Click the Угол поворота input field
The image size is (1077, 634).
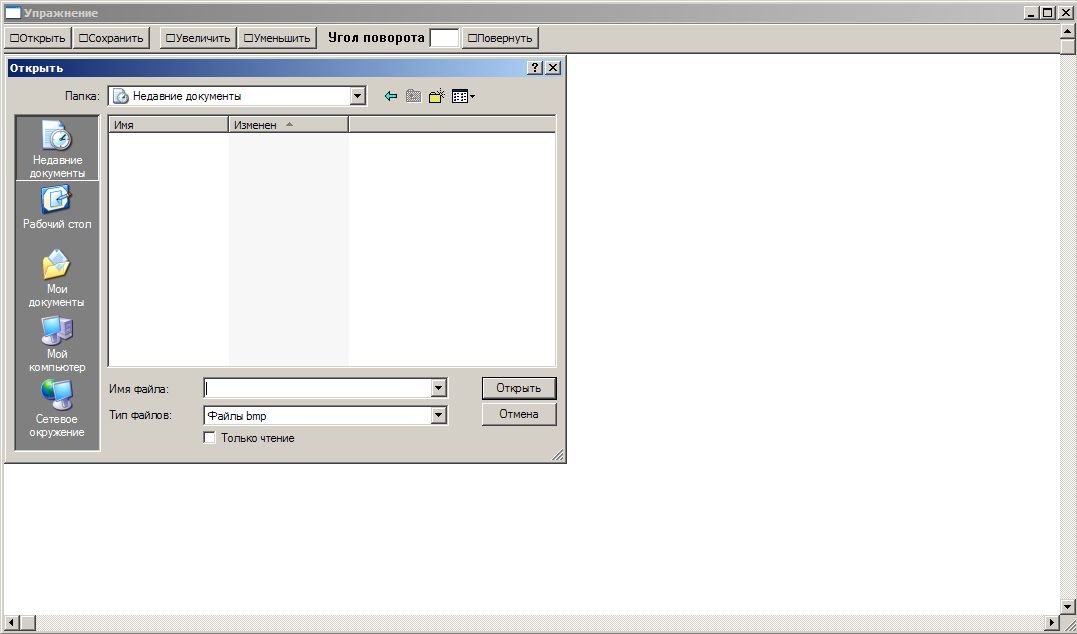coord(444,38)
